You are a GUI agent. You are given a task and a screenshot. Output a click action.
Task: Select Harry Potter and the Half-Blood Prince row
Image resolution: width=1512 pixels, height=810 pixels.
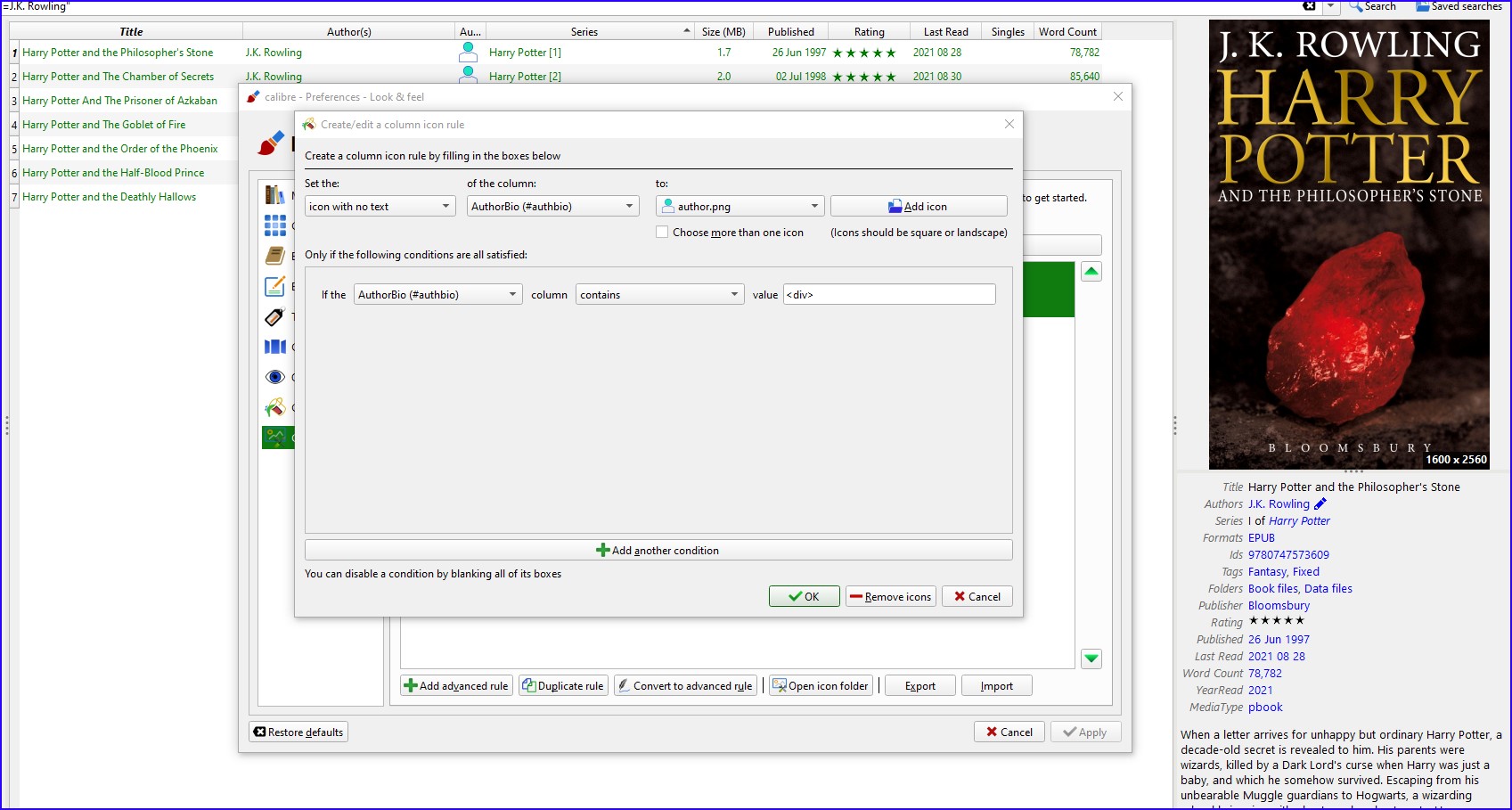[113, 173]
